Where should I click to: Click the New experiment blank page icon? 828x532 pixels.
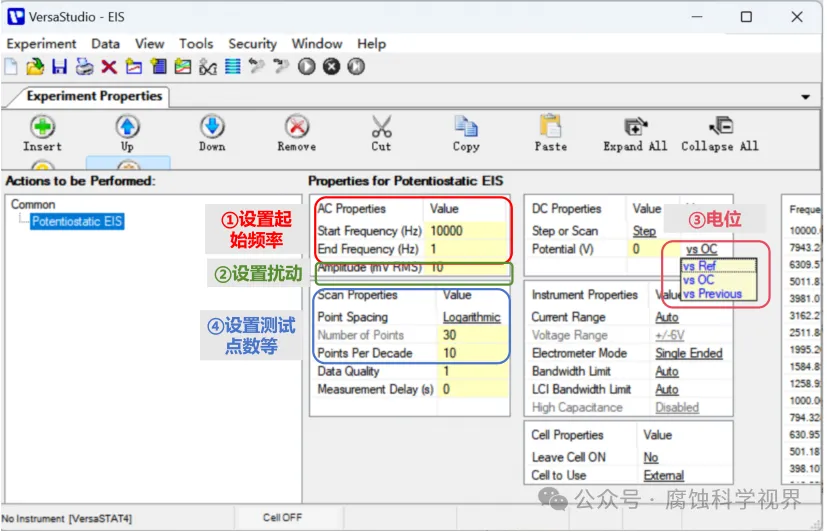click(x=11, y=67)
